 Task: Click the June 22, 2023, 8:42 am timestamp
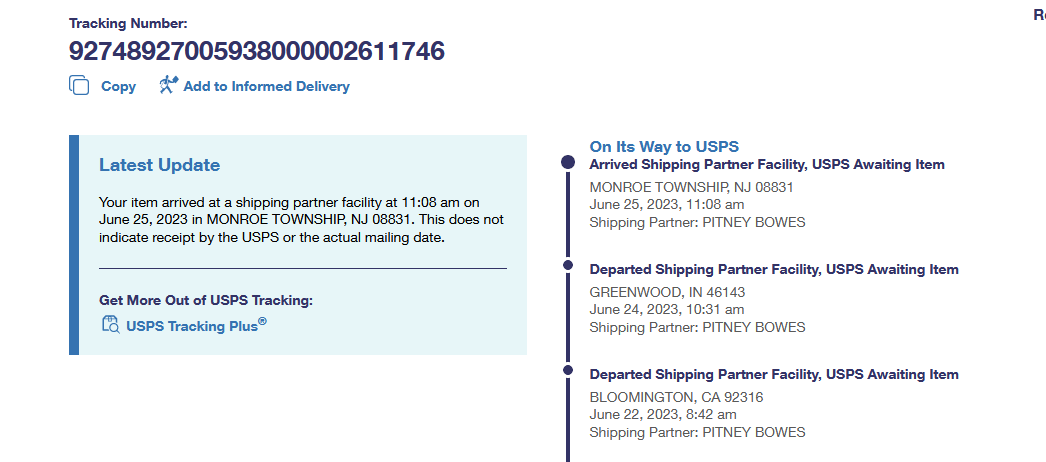point(663,415)
